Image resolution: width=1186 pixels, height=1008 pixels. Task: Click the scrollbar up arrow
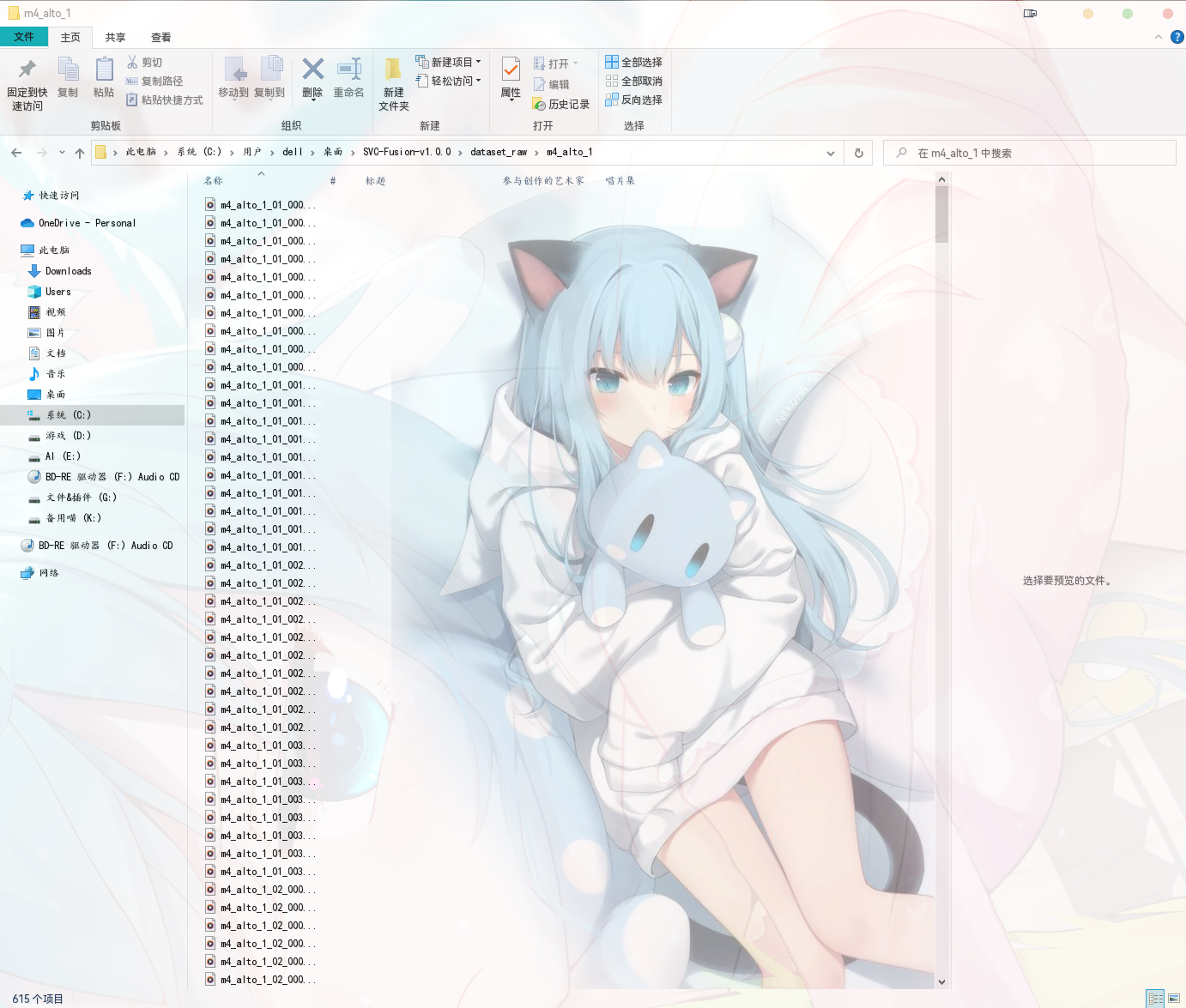(941, 179)
